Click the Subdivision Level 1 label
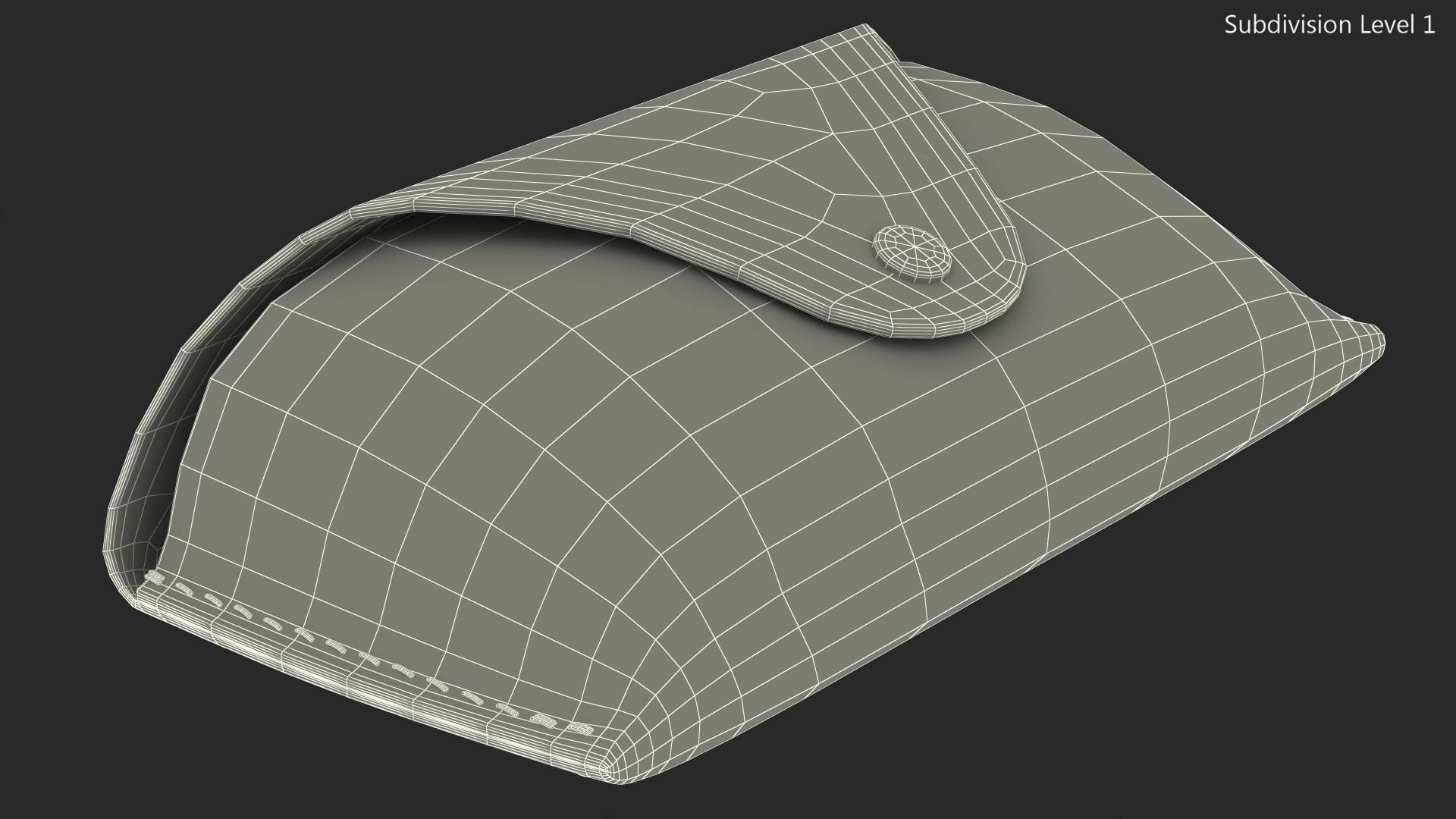The width and height of the screenshot is (1456, 819). [x=1329, y=25]
